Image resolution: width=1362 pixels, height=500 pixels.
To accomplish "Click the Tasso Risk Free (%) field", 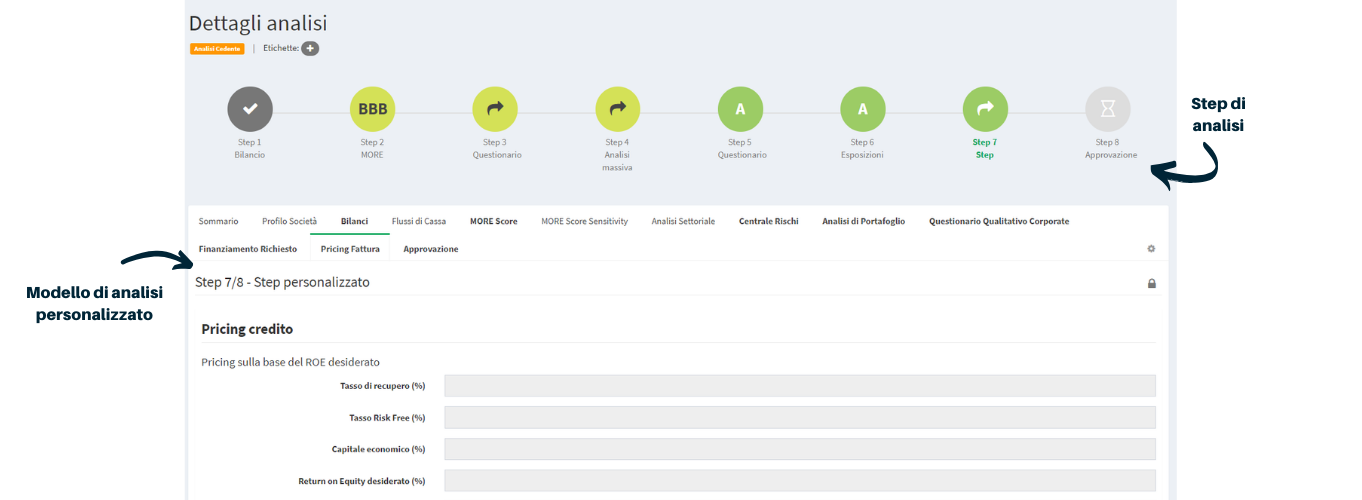I will (800, 418).
